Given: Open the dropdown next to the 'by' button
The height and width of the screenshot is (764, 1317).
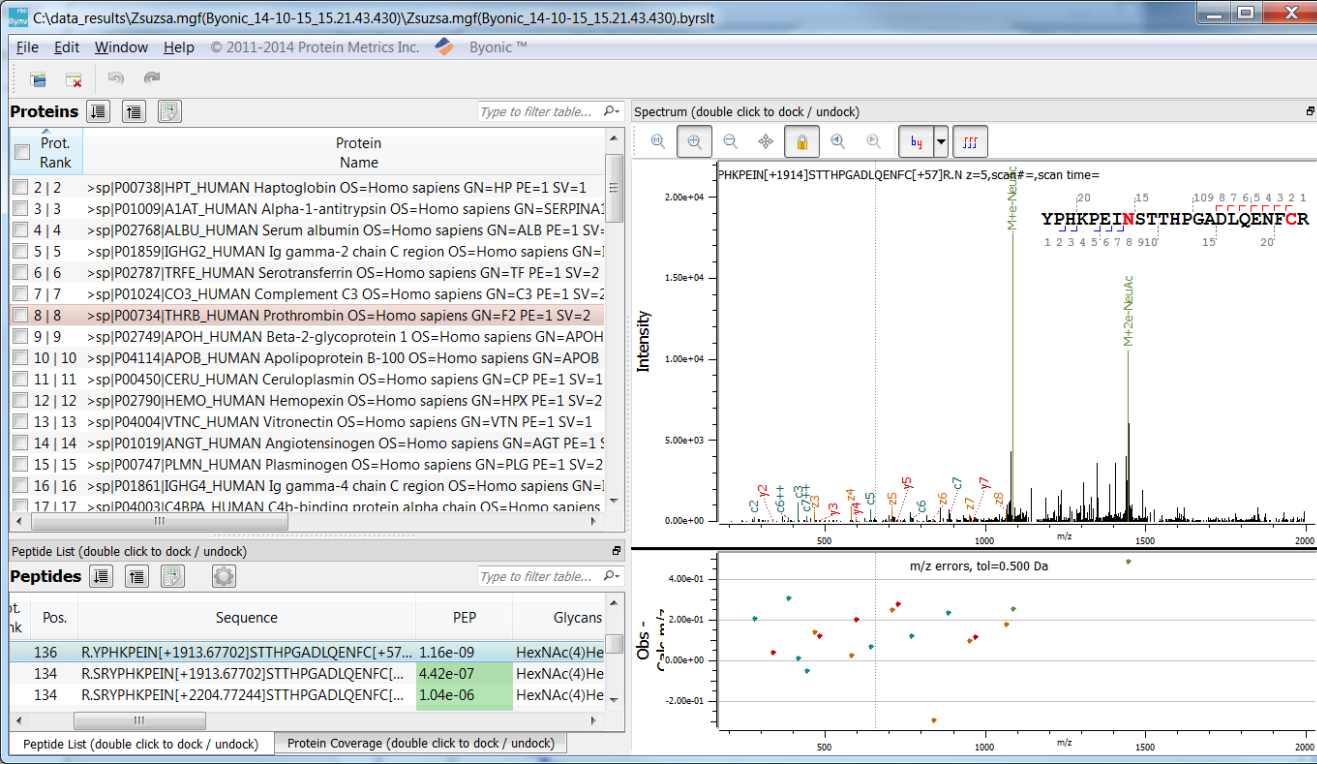Looking at the screenshot, I should click(x=940, y=142).
